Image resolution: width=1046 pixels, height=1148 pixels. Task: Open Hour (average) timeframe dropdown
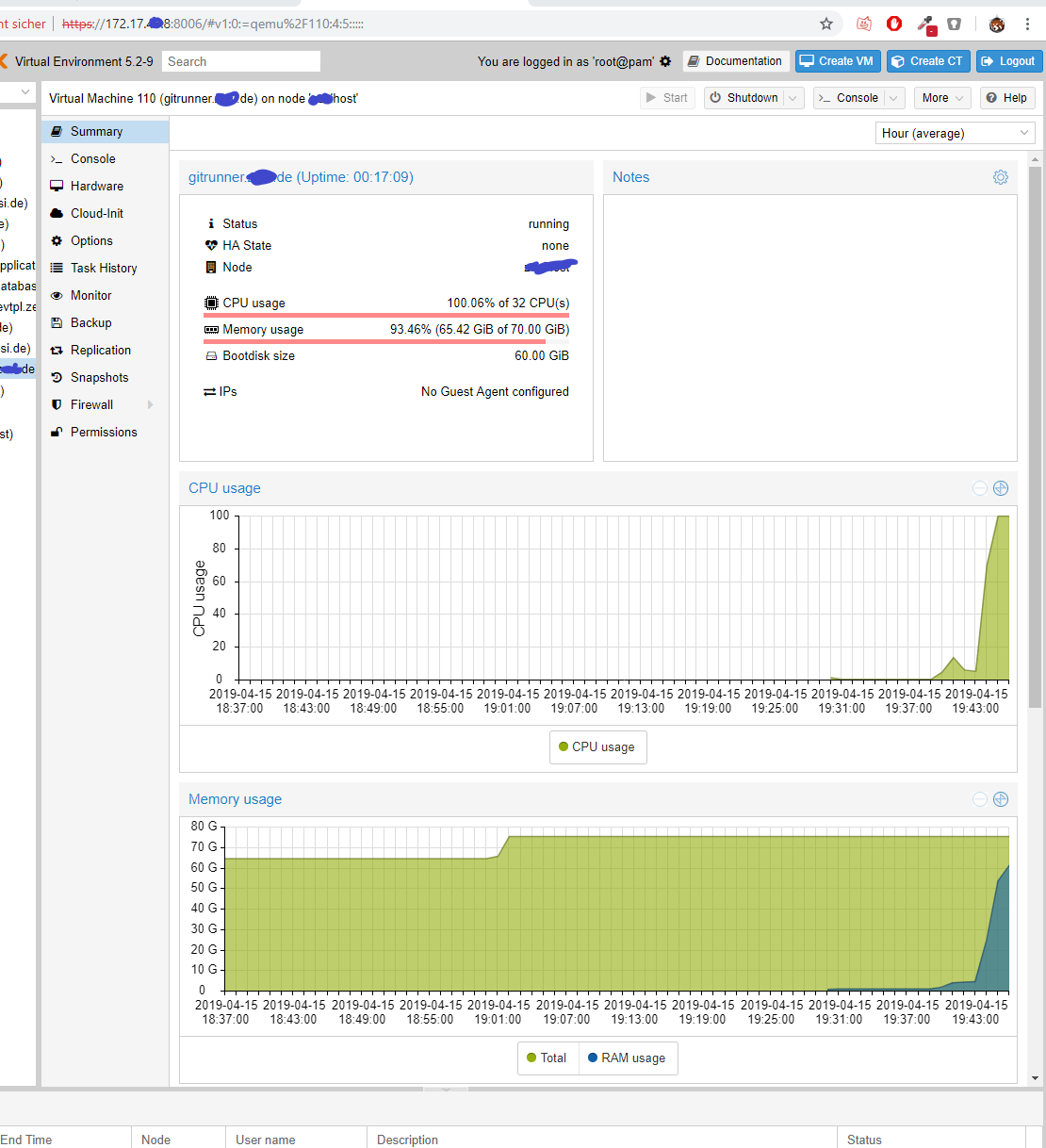click(956, 133)
